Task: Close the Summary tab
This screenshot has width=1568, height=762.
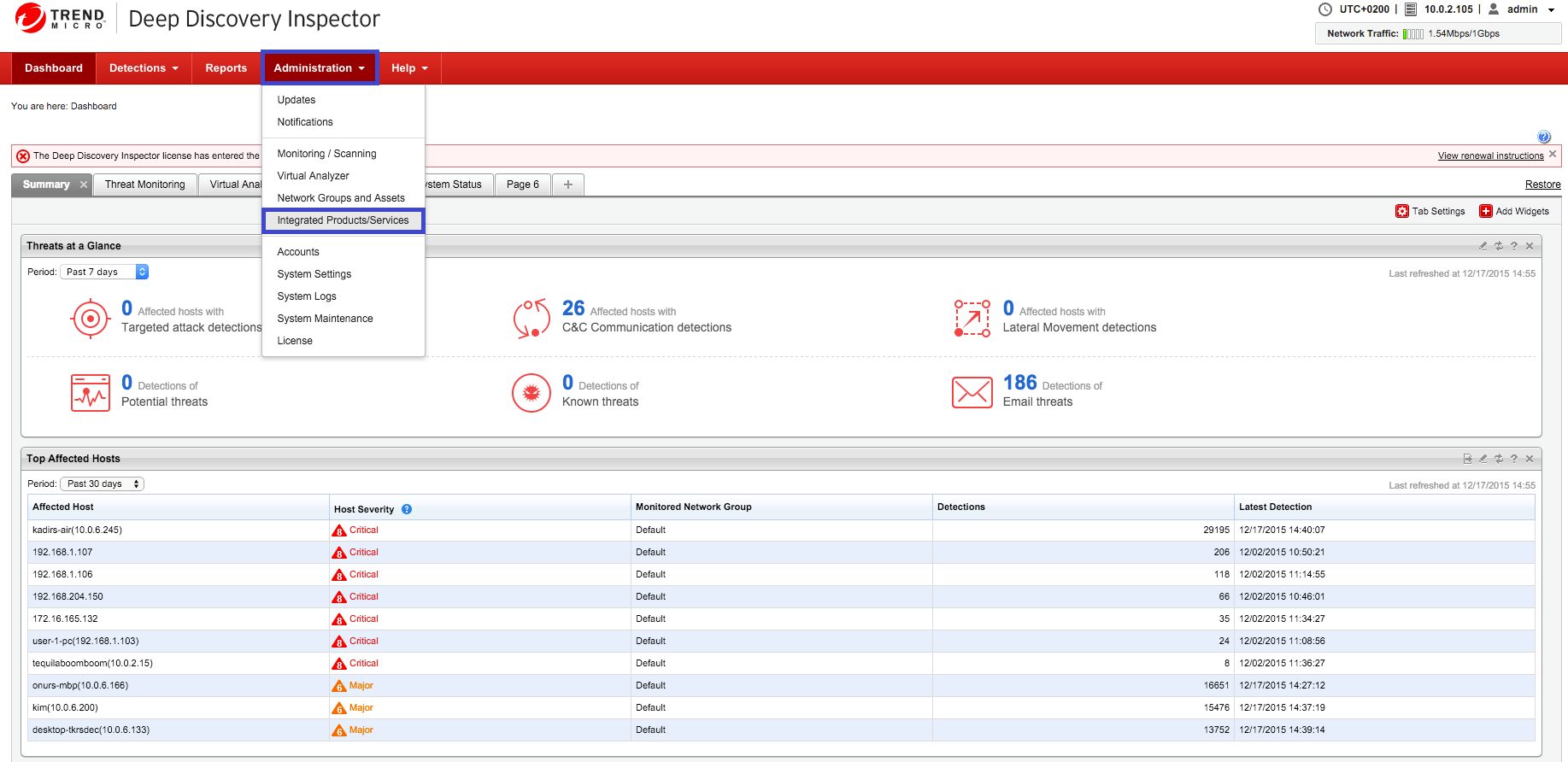Action: 84,185
